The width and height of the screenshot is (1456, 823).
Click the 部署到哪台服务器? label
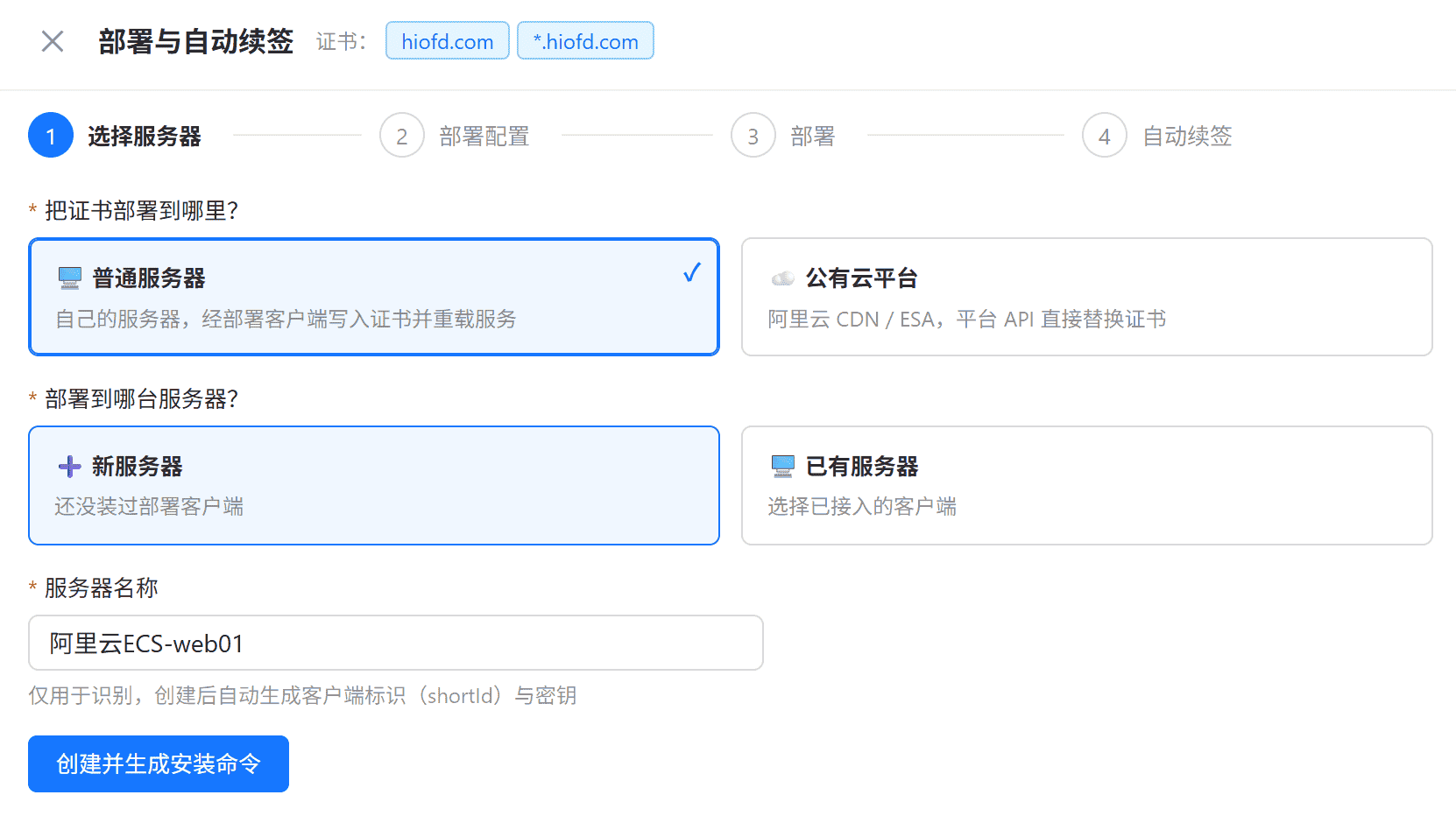(141, 399)
